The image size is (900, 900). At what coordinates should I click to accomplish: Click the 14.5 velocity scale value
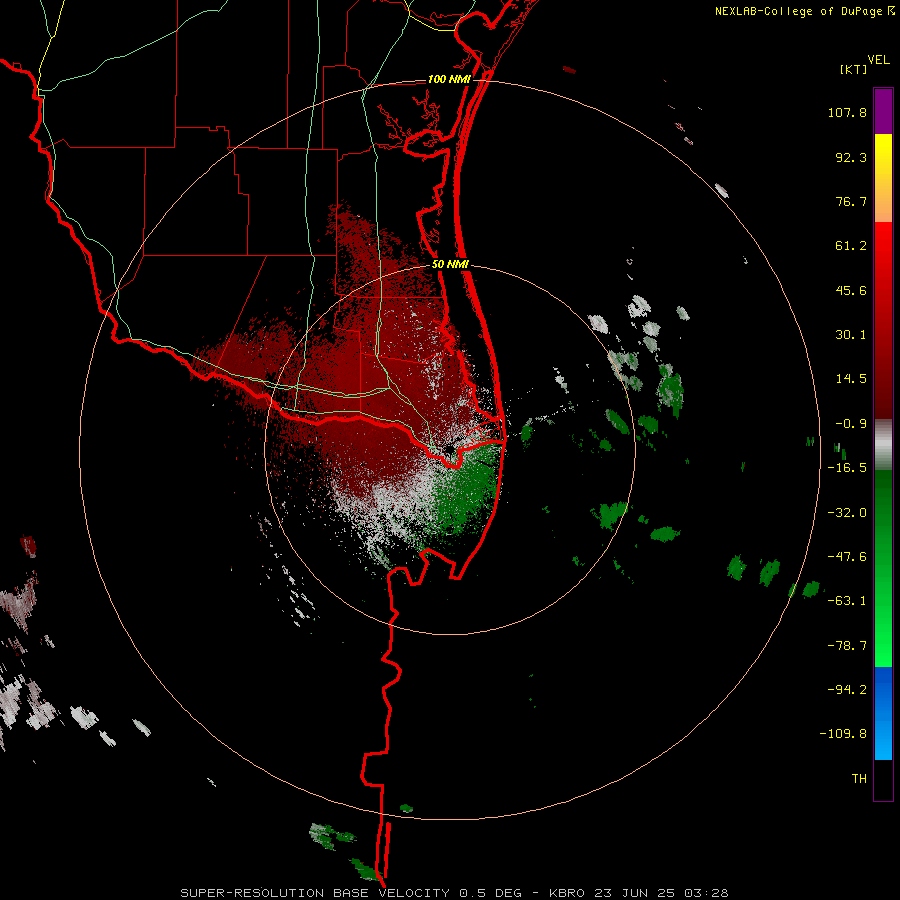tap(851, 379)
